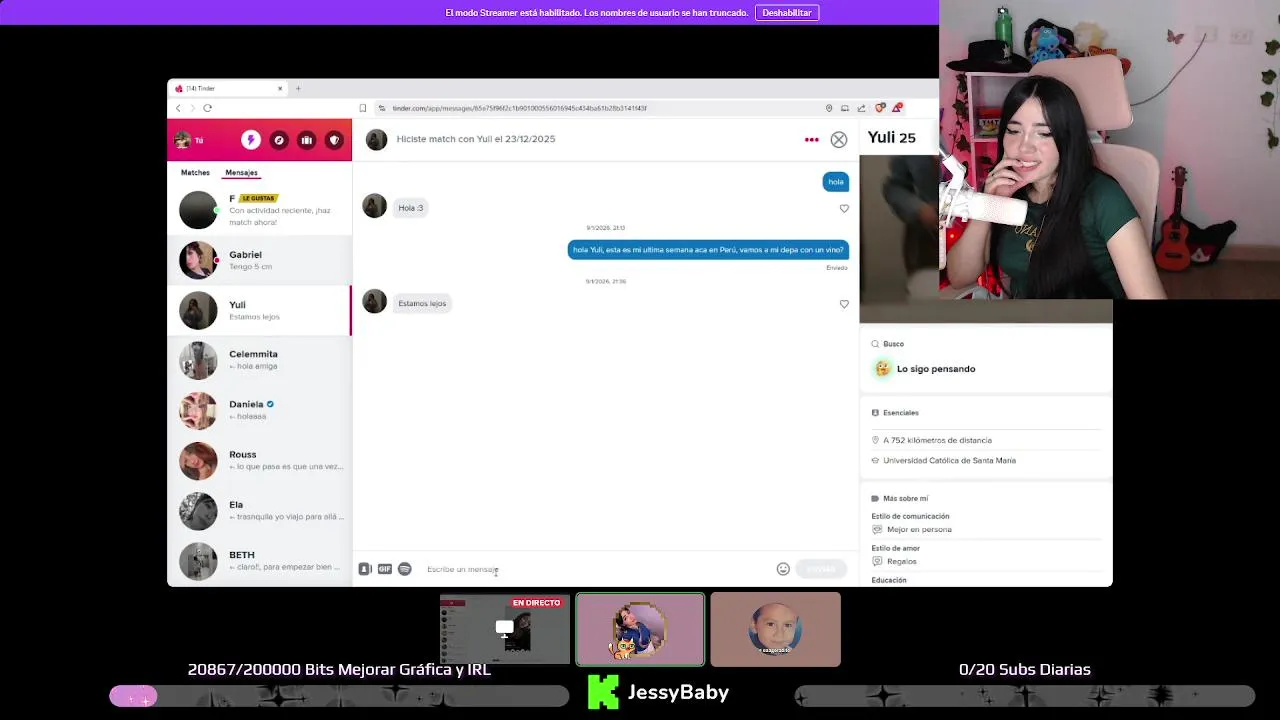Click the Brave shields icon

coord(880,108)
